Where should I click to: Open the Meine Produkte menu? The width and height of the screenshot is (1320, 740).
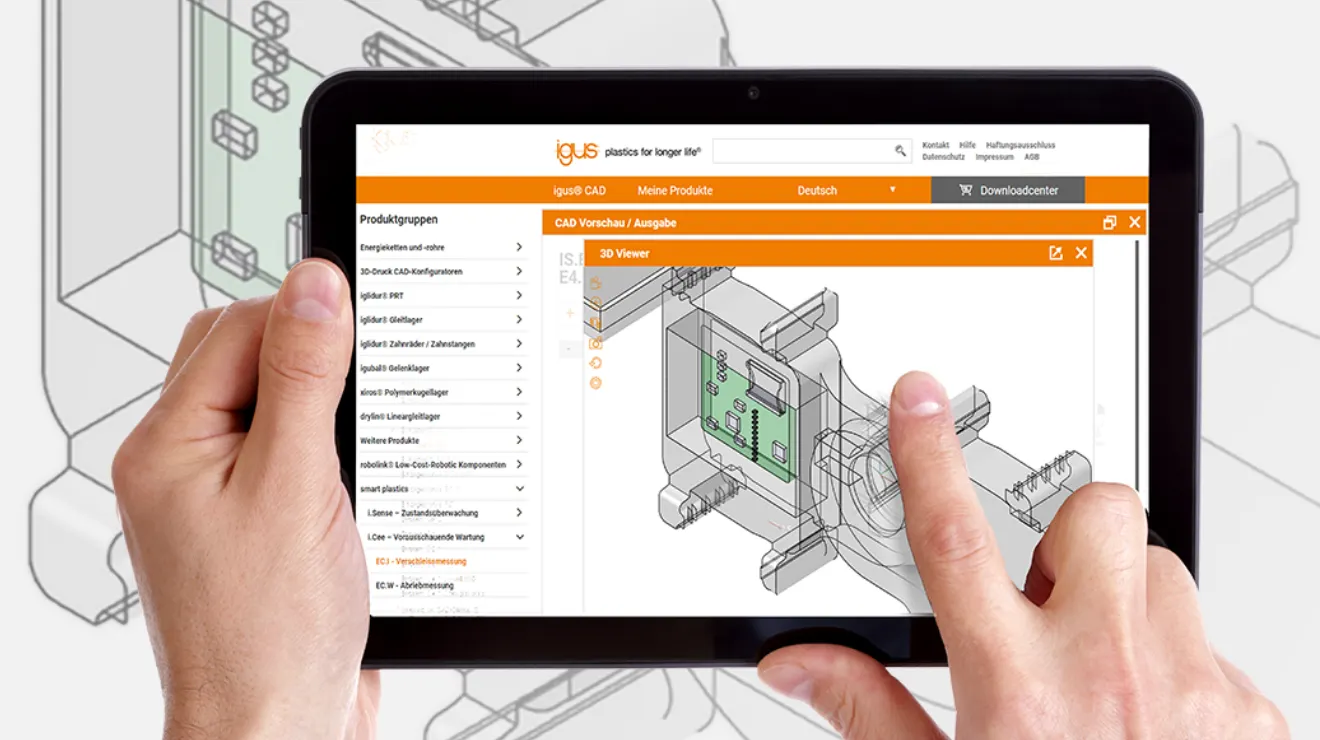[677, 189]
